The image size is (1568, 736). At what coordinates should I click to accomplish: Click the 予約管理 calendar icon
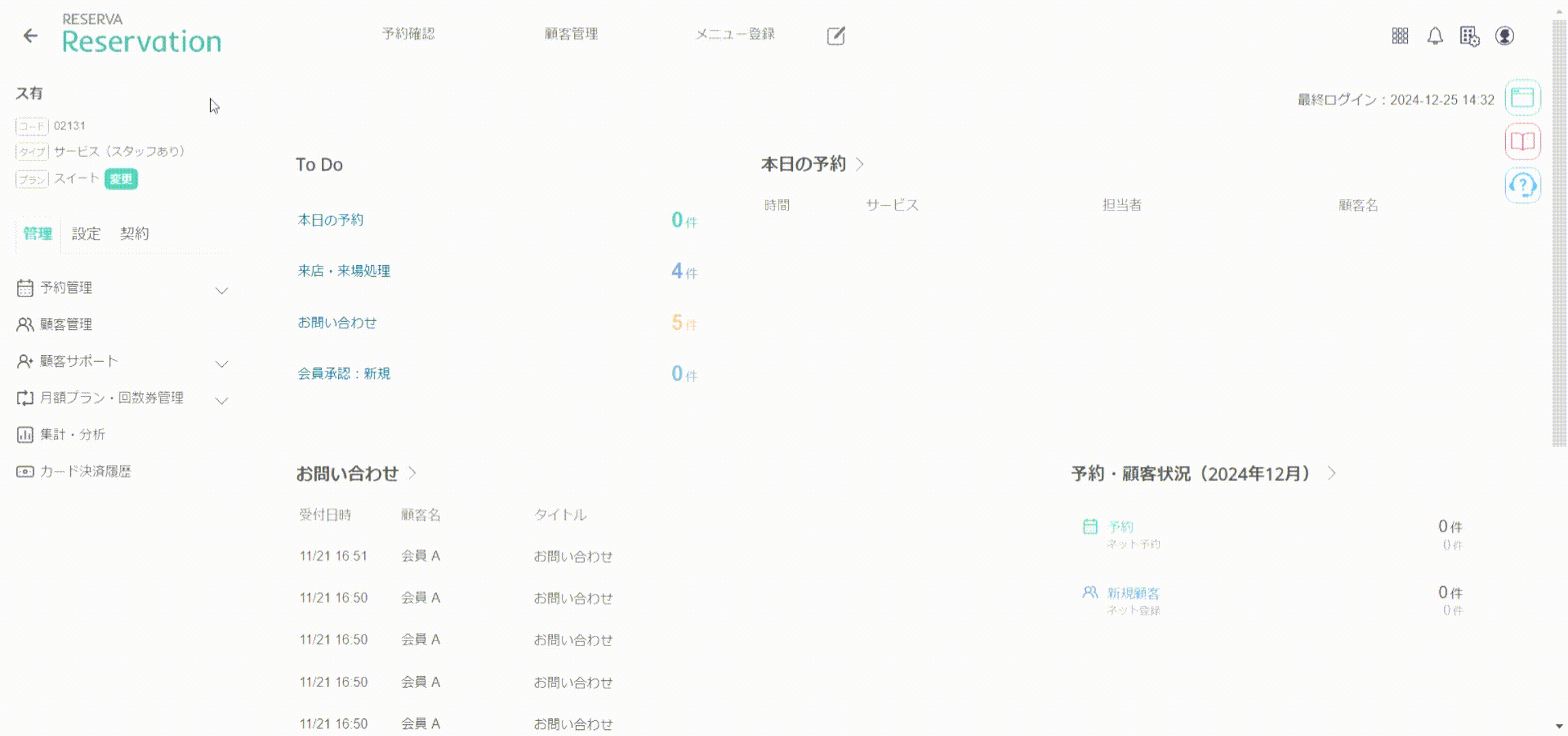pos(25,288)
